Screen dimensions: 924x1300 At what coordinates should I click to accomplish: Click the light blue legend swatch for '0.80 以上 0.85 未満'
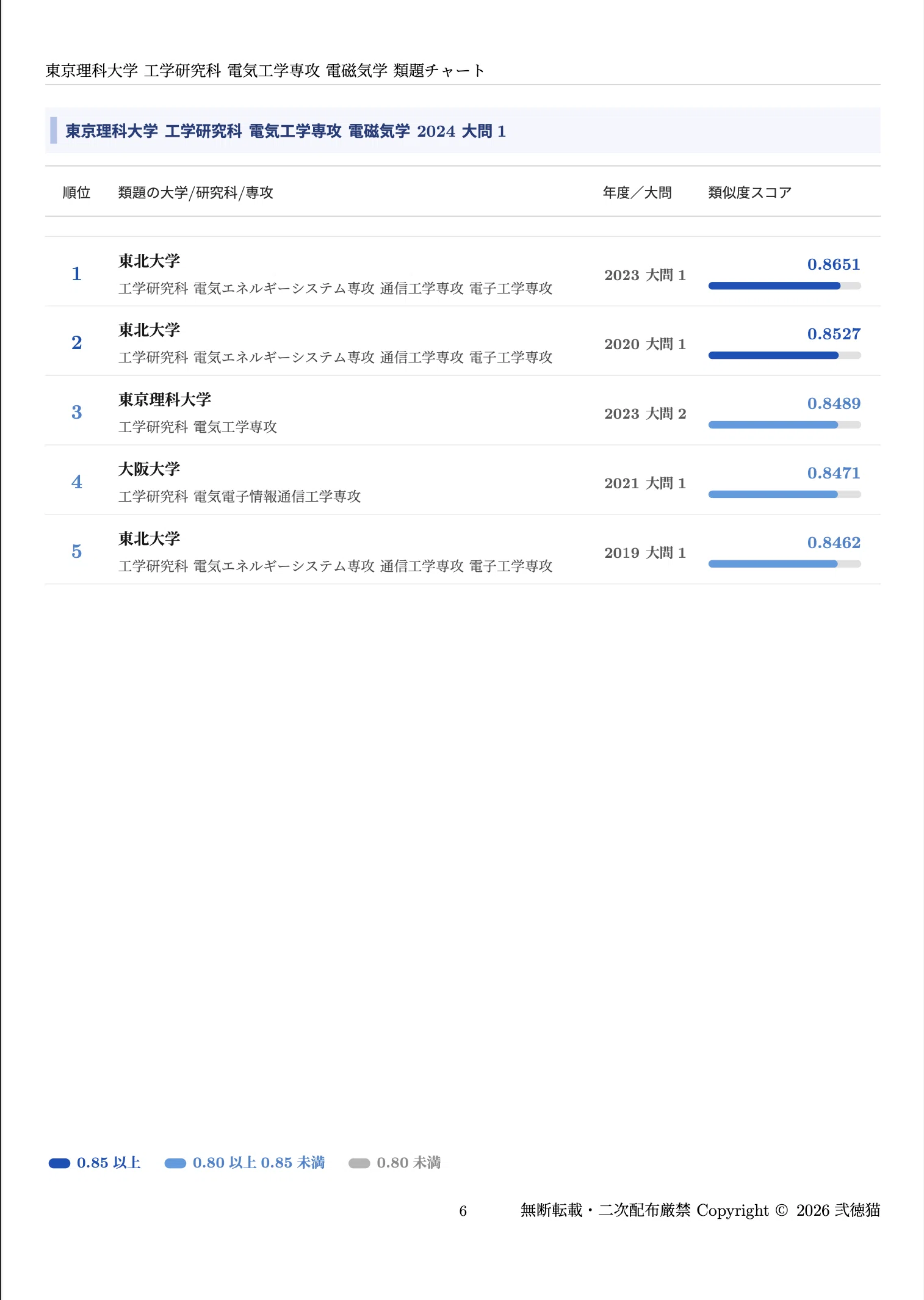pyautogui.click(x=175, y=1163)
